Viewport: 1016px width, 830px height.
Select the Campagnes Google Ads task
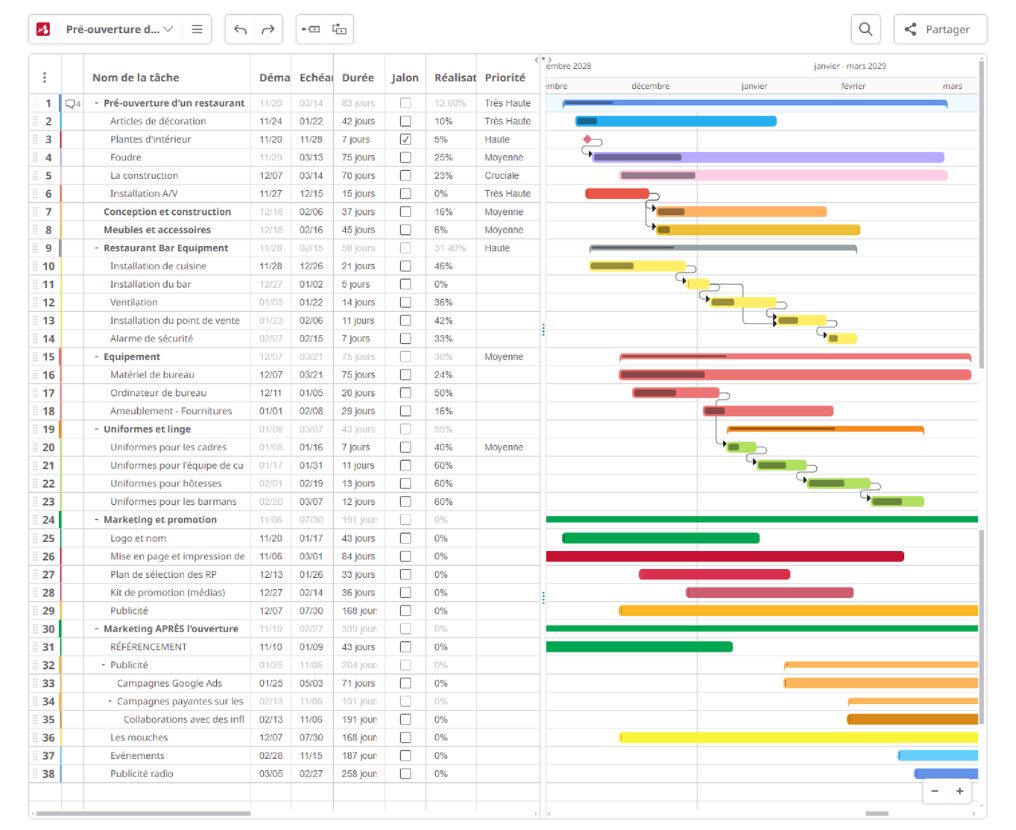[170, 684]
